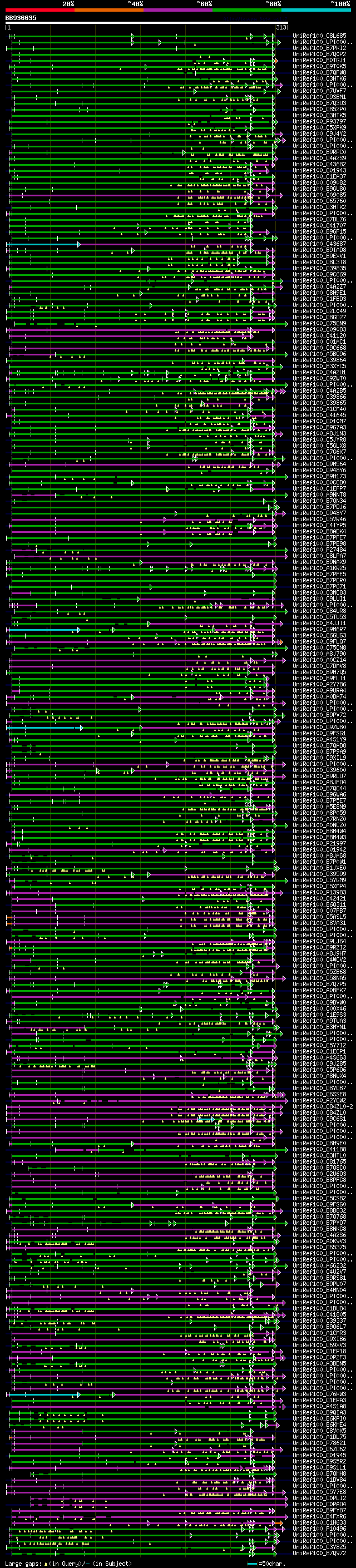Select the query ID BB936635
Viewport: 356px width, 1568px height.
(21, 18)
